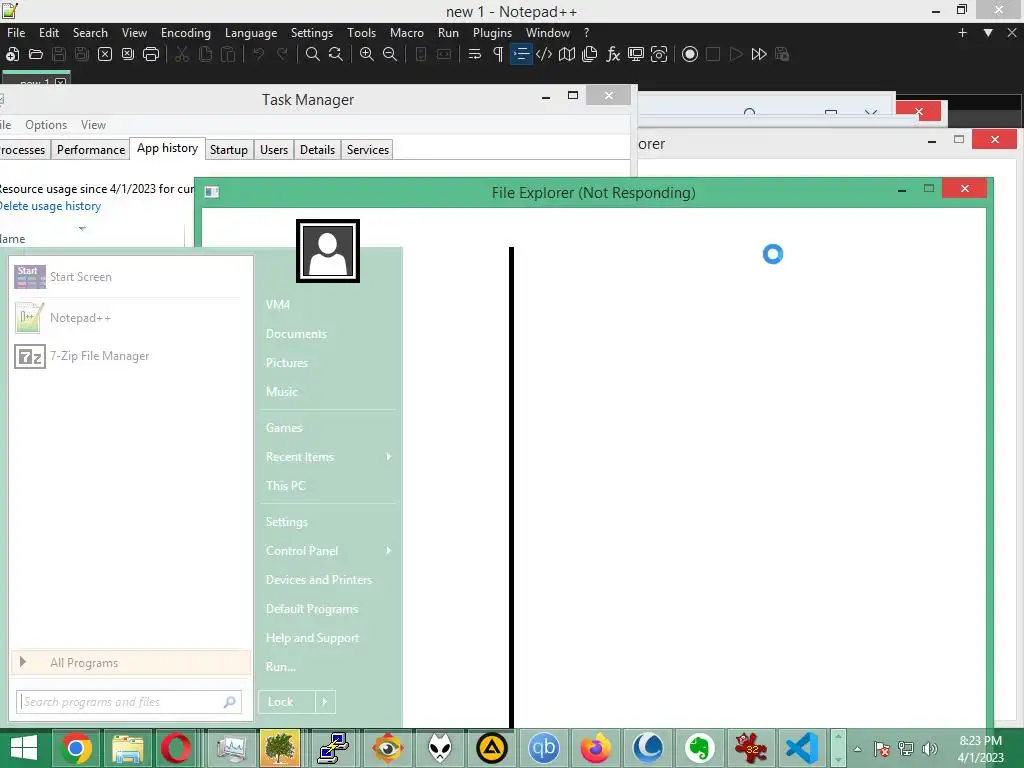The height and width of the screenshot is (768, 1024).
Task: Expand All Programs in start menu
Action: (131, 663)
